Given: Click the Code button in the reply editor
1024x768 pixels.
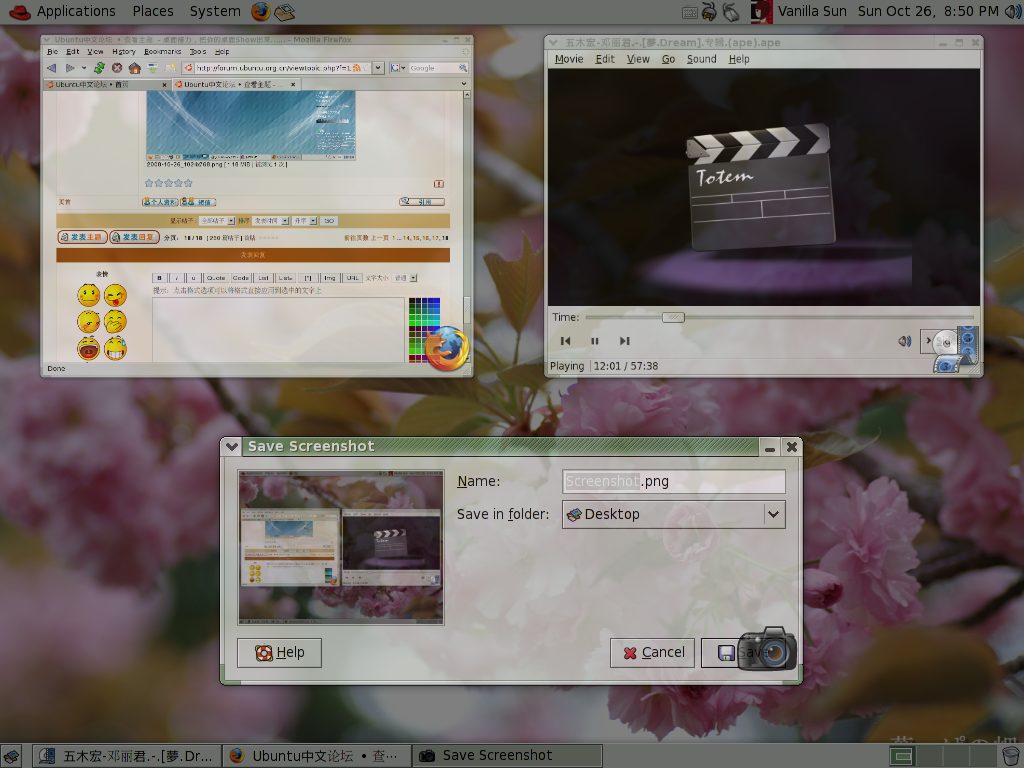Looking at the screenshot, I should point(241,278).
